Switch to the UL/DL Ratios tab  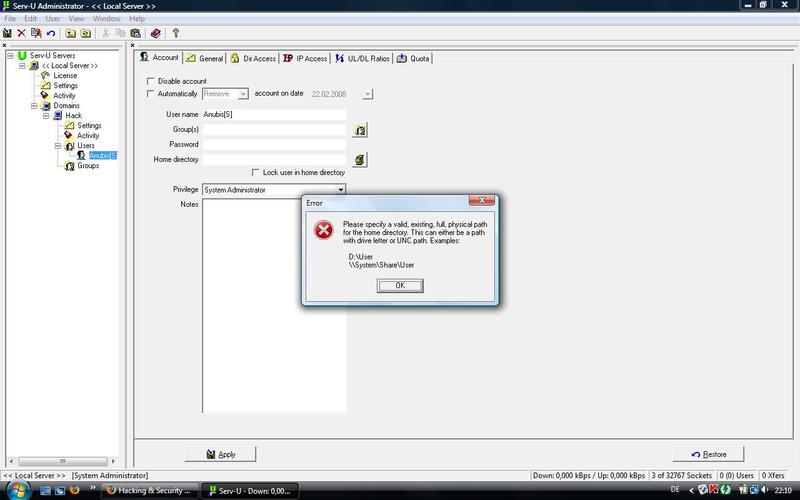point(362,58)
